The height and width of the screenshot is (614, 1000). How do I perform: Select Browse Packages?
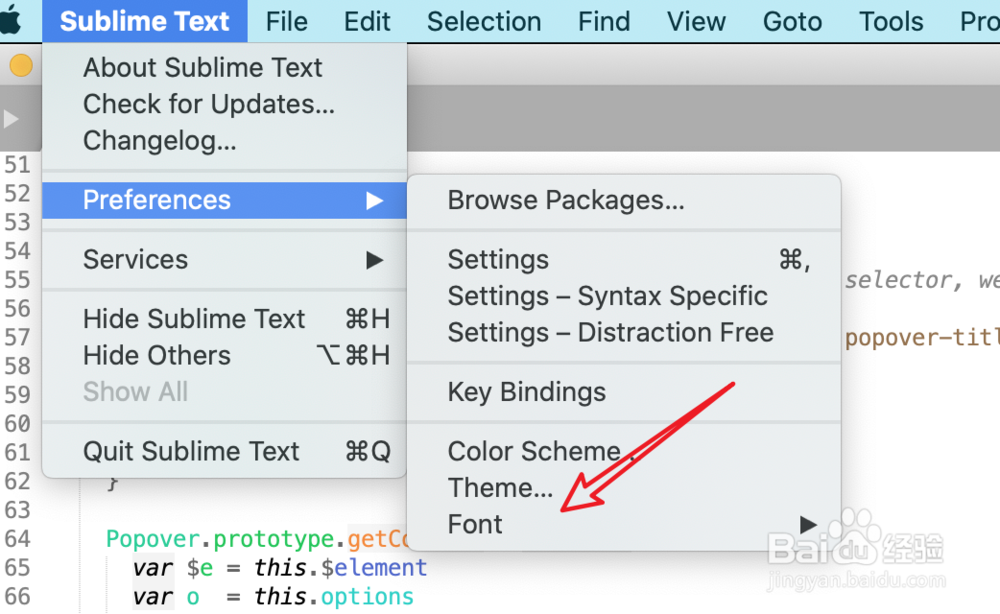(566, 200)
